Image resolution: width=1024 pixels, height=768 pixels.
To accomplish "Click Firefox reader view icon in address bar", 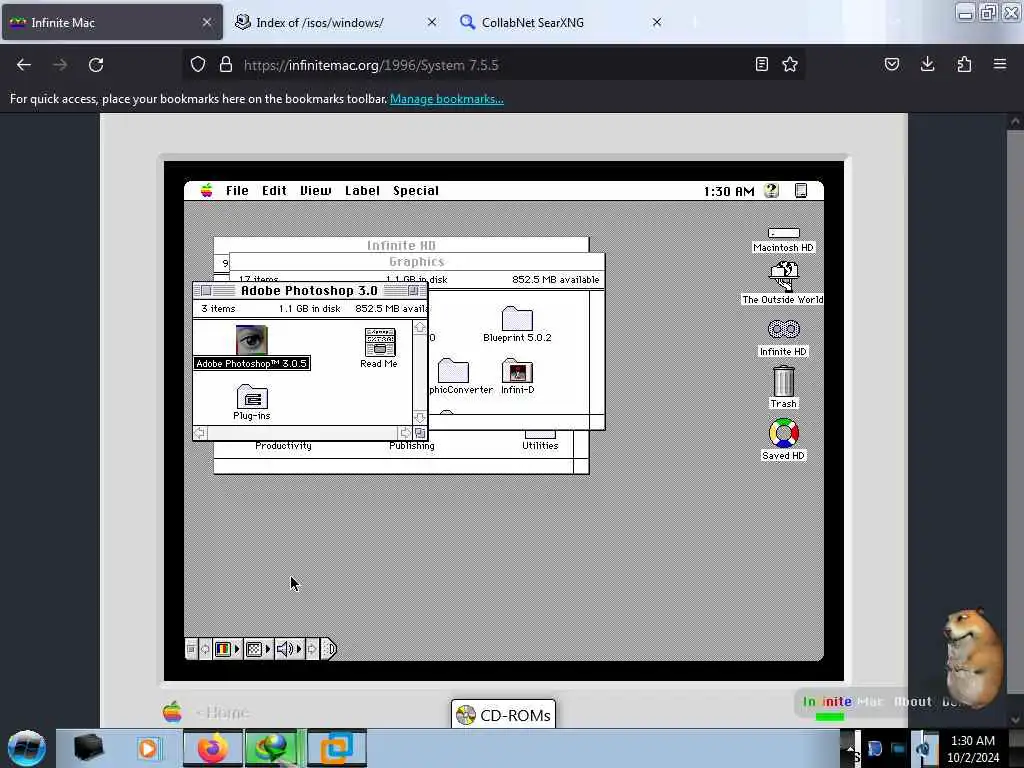I will [x=761, y=64].
